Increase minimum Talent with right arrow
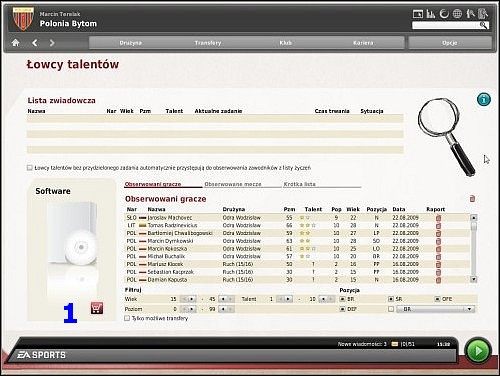The image size is (500, 376). coord(289,299)
